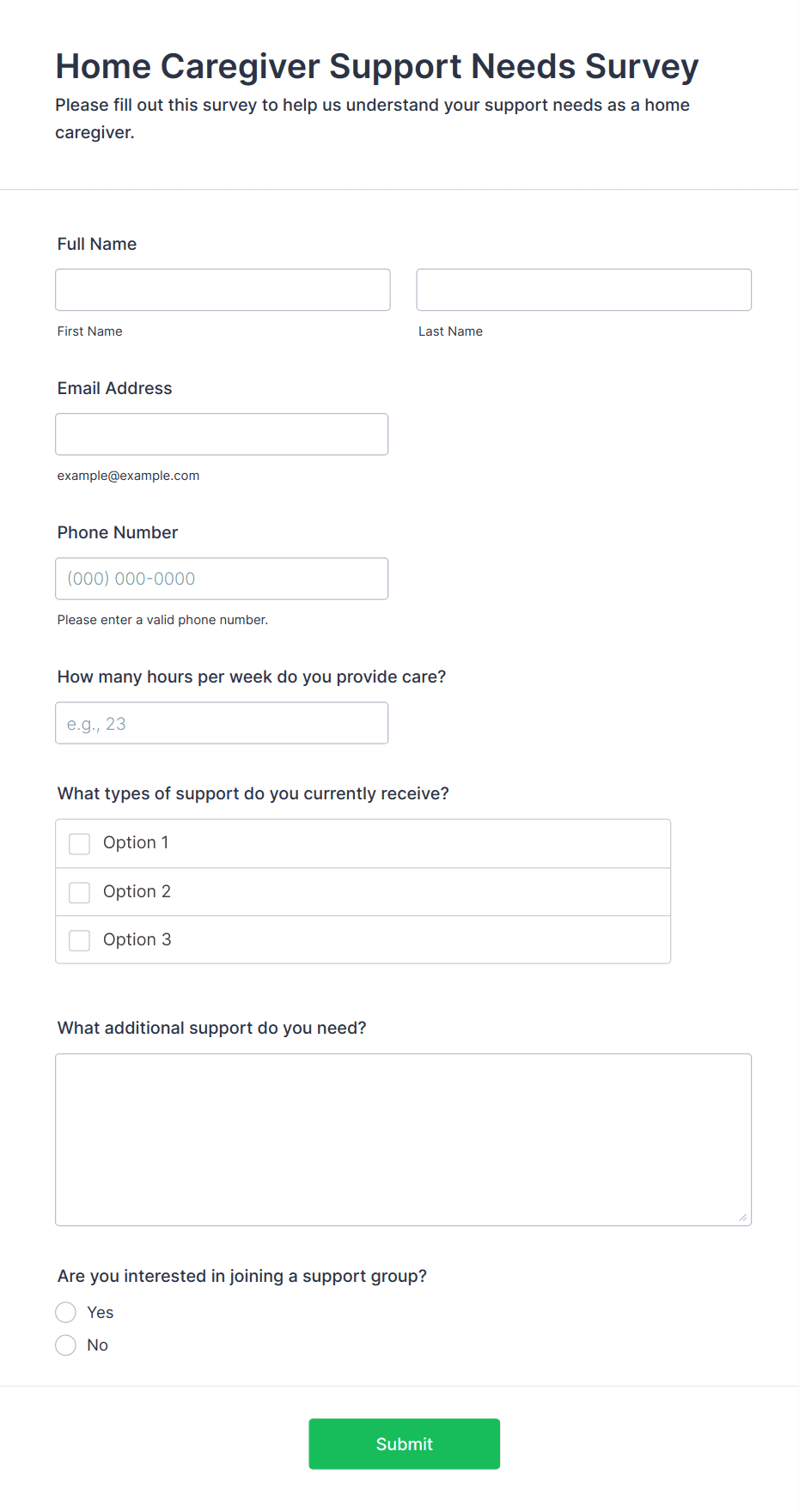Click the green Submit button

pos(405,1444)
